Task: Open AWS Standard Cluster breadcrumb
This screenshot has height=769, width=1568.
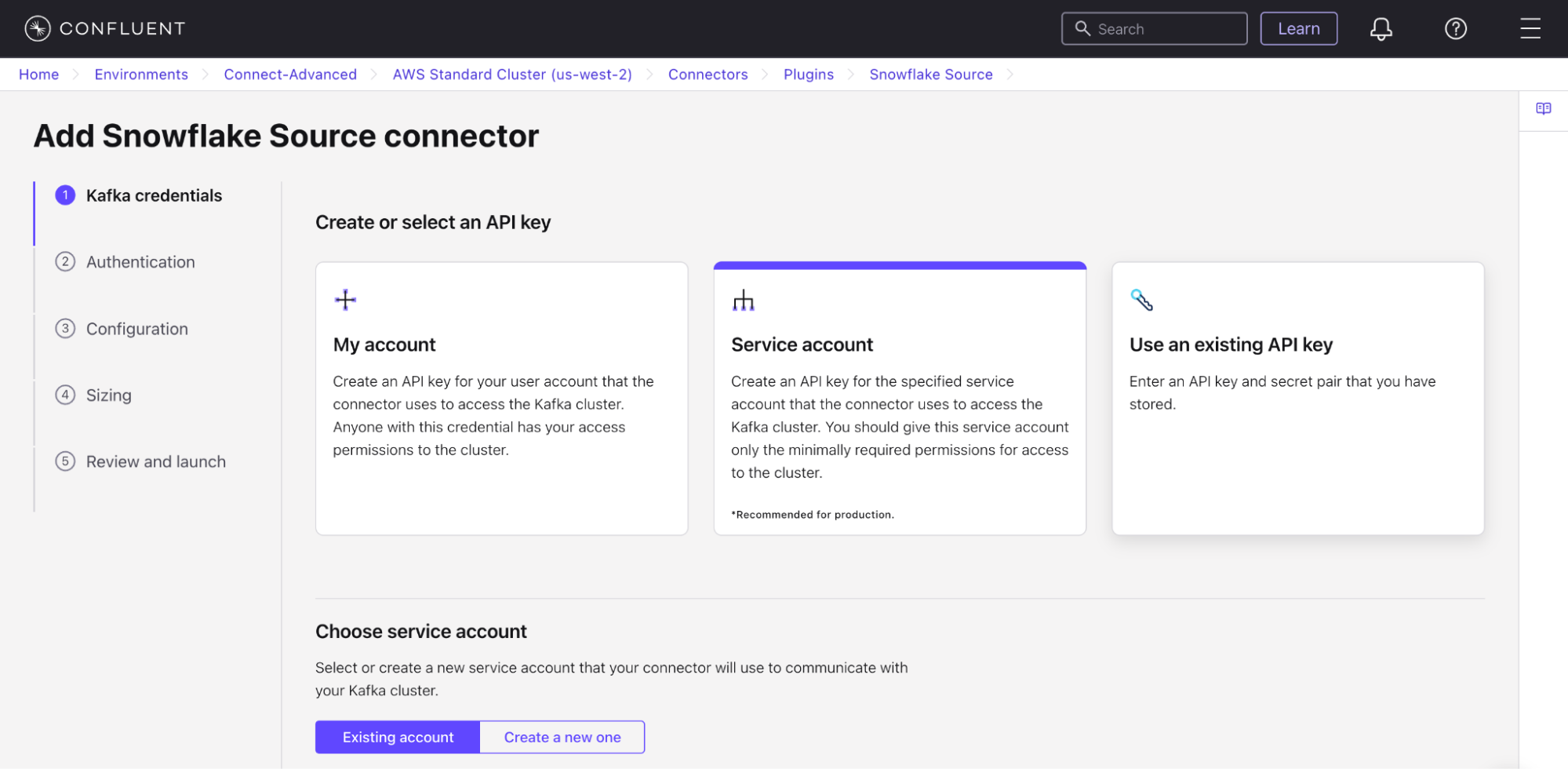Action: point(512,75)
